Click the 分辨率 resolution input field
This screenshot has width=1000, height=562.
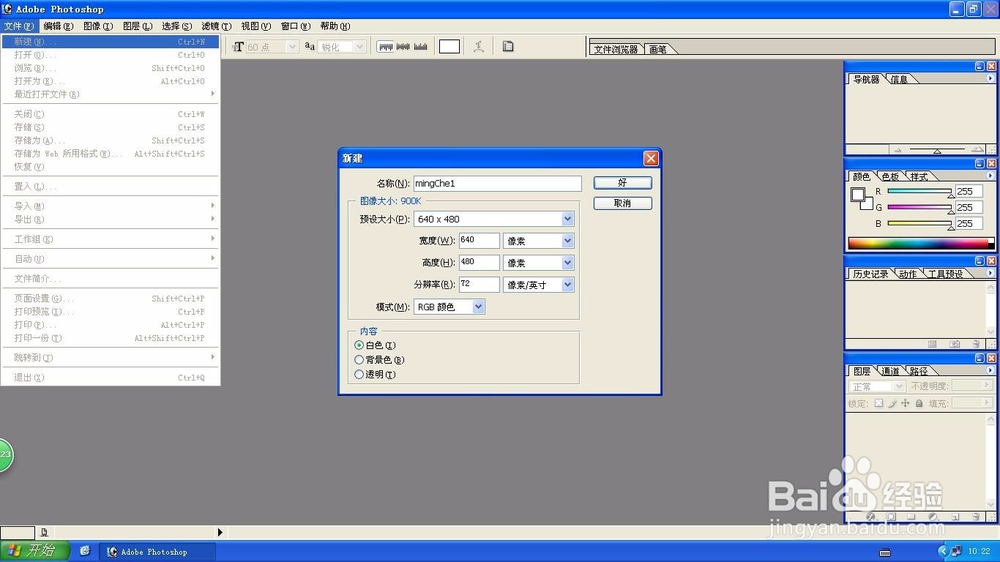(x=479, y=285)
